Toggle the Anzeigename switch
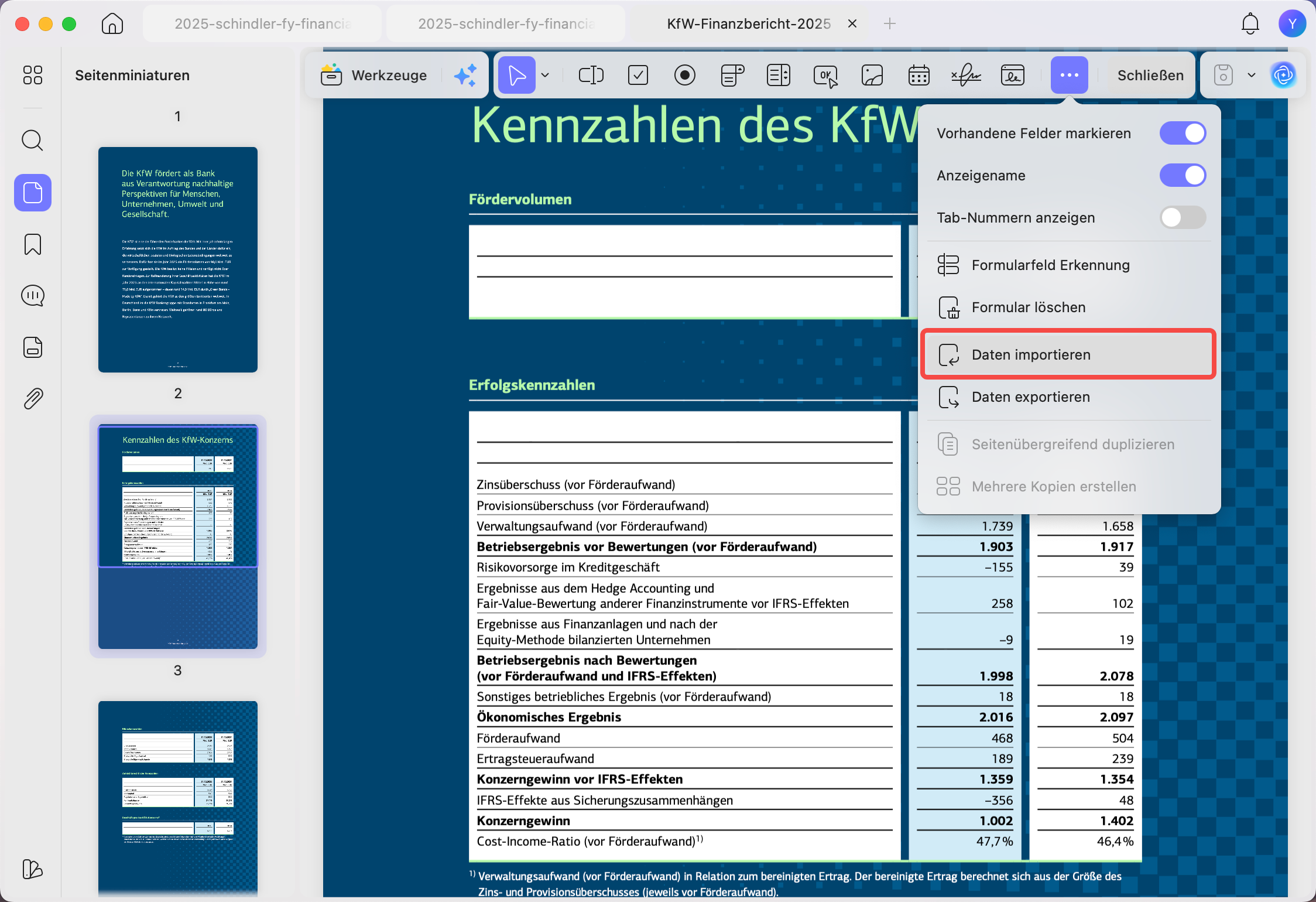This screenshot has width=1316, height=902. [1183, 175]
